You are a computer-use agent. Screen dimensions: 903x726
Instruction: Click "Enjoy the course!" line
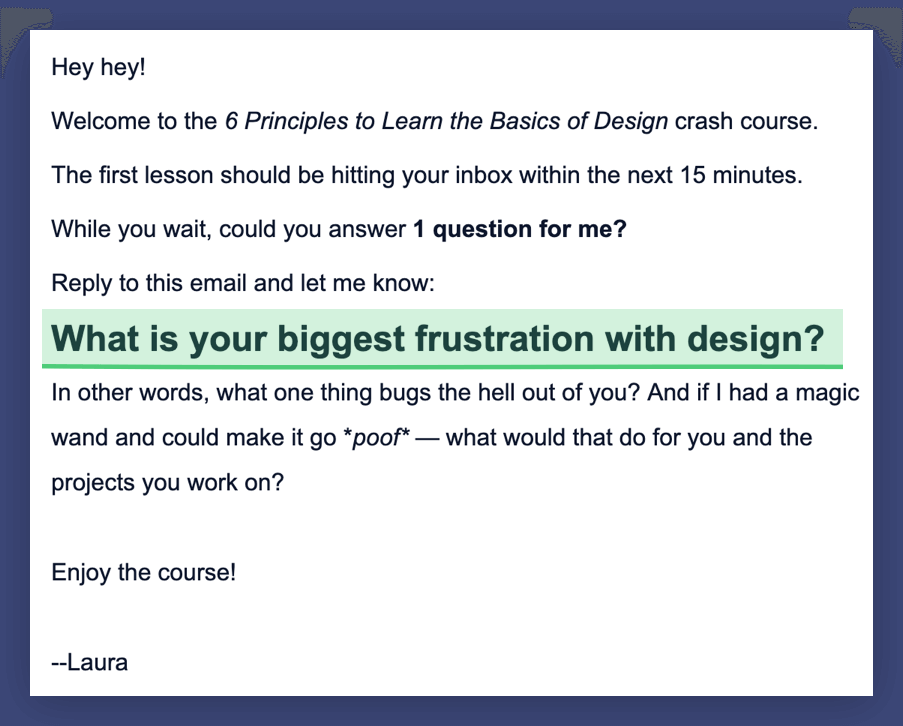point(143,573)
